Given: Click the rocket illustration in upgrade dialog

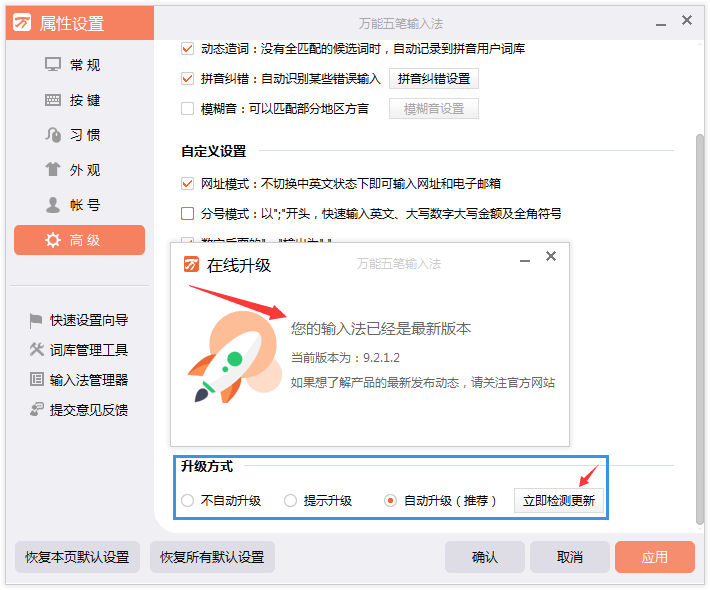Looking at the screenshot, I should 234,357.
